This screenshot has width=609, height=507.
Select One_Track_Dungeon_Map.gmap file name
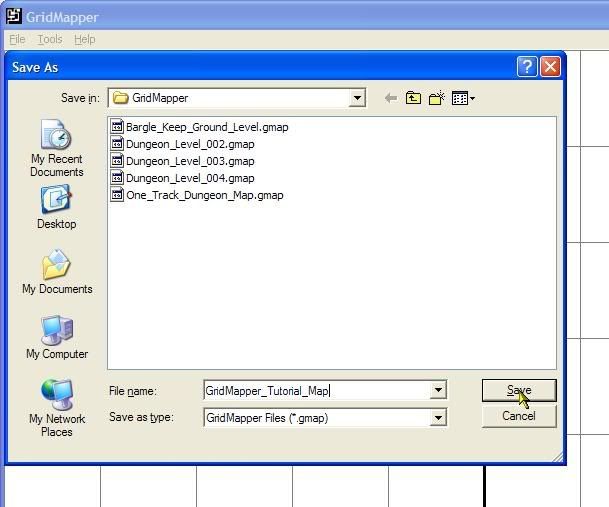pyautogui.click(x=205, y=195)
